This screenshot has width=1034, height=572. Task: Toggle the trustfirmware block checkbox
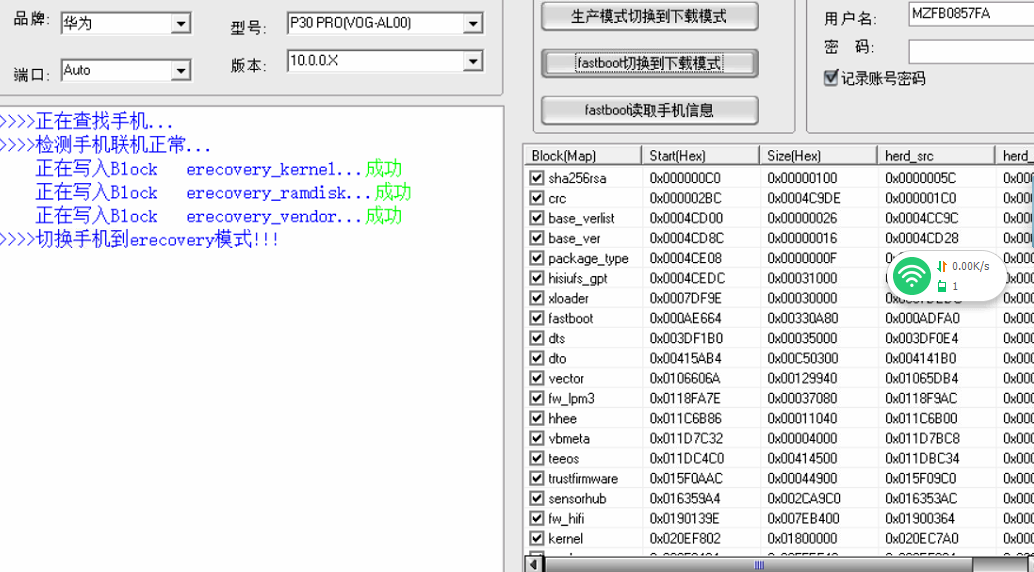(x=537, y=478)
